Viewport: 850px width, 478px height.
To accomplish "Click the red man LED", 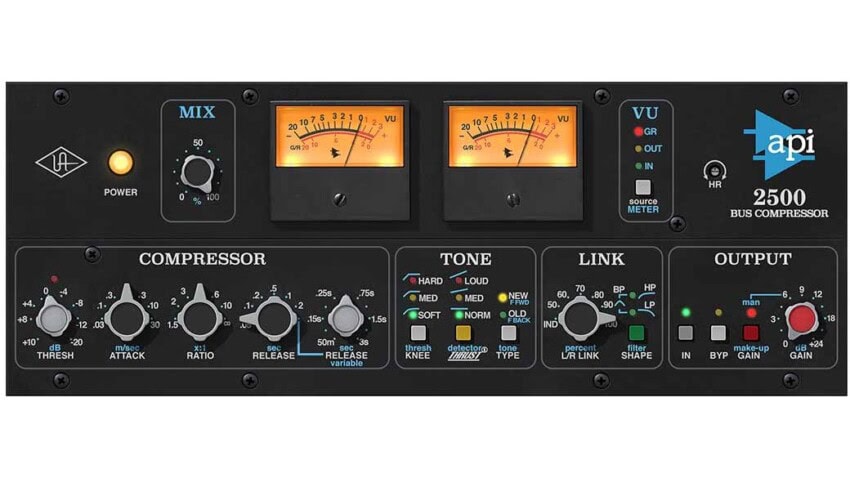I will [x=751, y=313].
